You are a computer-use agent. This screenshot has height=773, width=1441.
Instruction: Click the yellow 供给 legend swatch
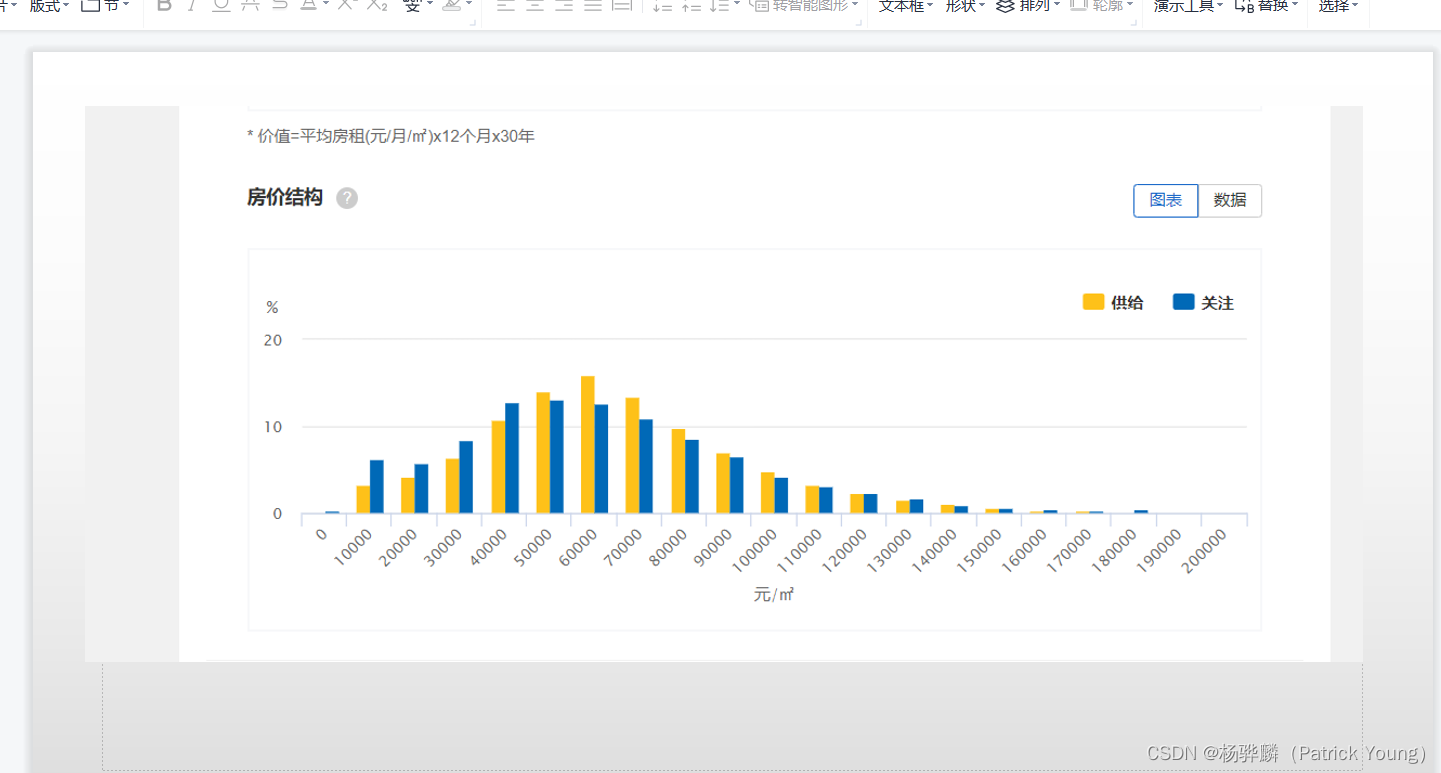pyautogui.click(x=1094, y=302)
